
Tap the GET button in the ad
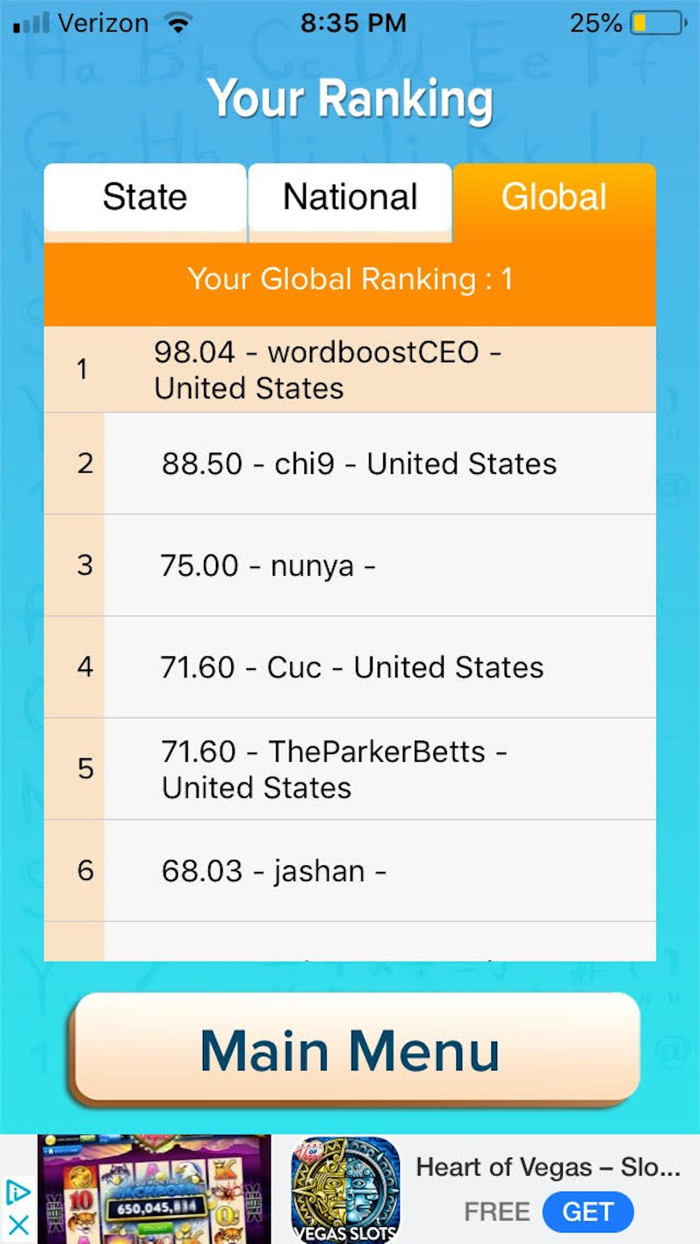click(x=588, y=1211)
